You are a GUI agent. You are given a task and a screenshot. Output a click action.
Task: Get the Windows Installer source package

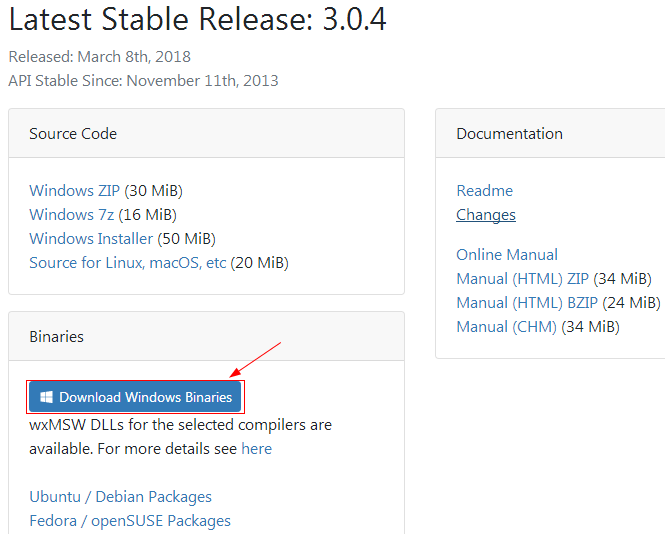pyautogui.click(x=91, y=239)
